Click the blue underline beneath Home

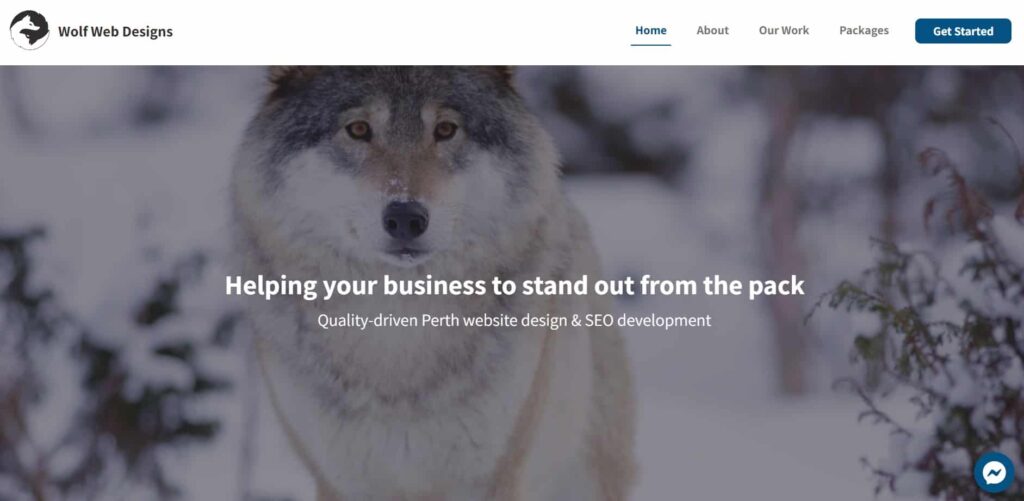[x=650, y=45]
